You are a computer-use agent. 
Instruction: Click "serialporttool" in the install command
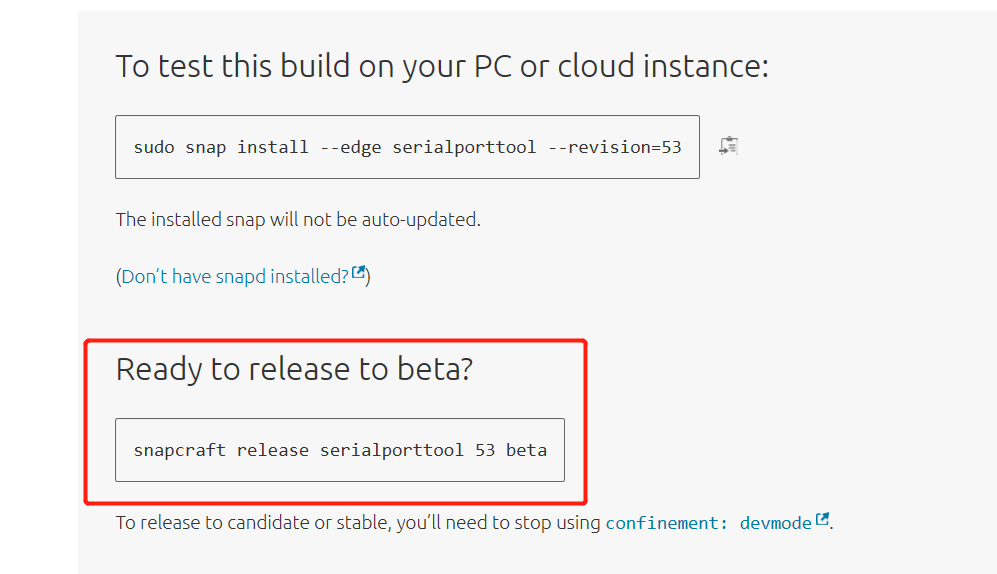pos(465,147)
